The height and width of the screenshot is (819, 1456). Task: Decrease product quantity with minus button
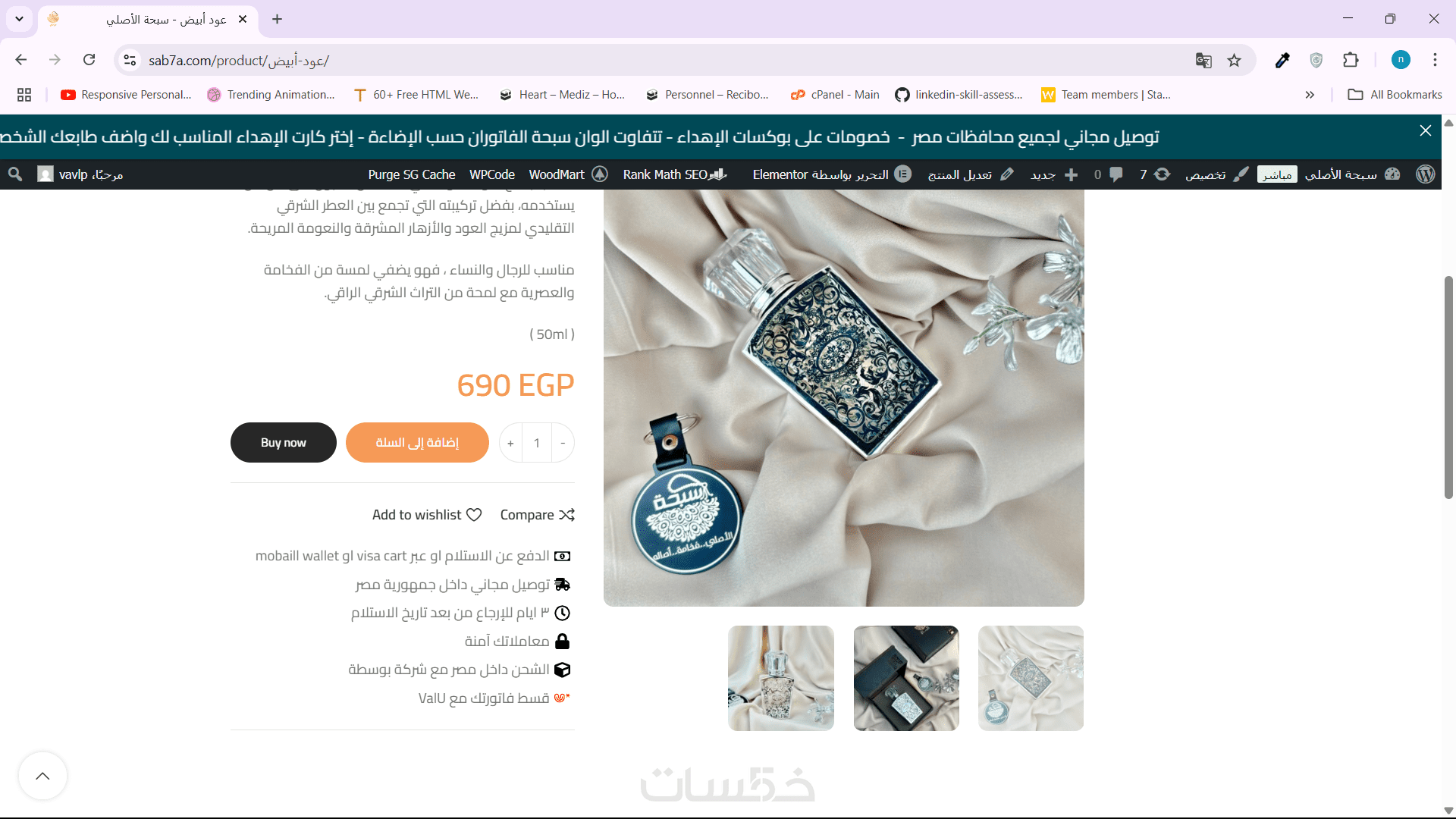pos(563,443)
